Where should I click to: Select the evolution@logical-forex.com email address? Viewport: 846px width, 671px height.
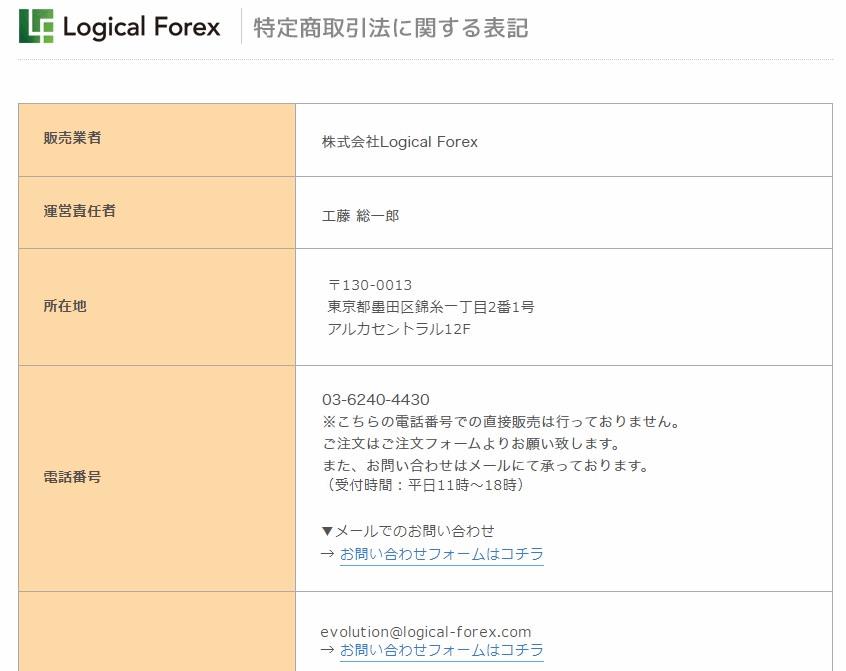426,632
